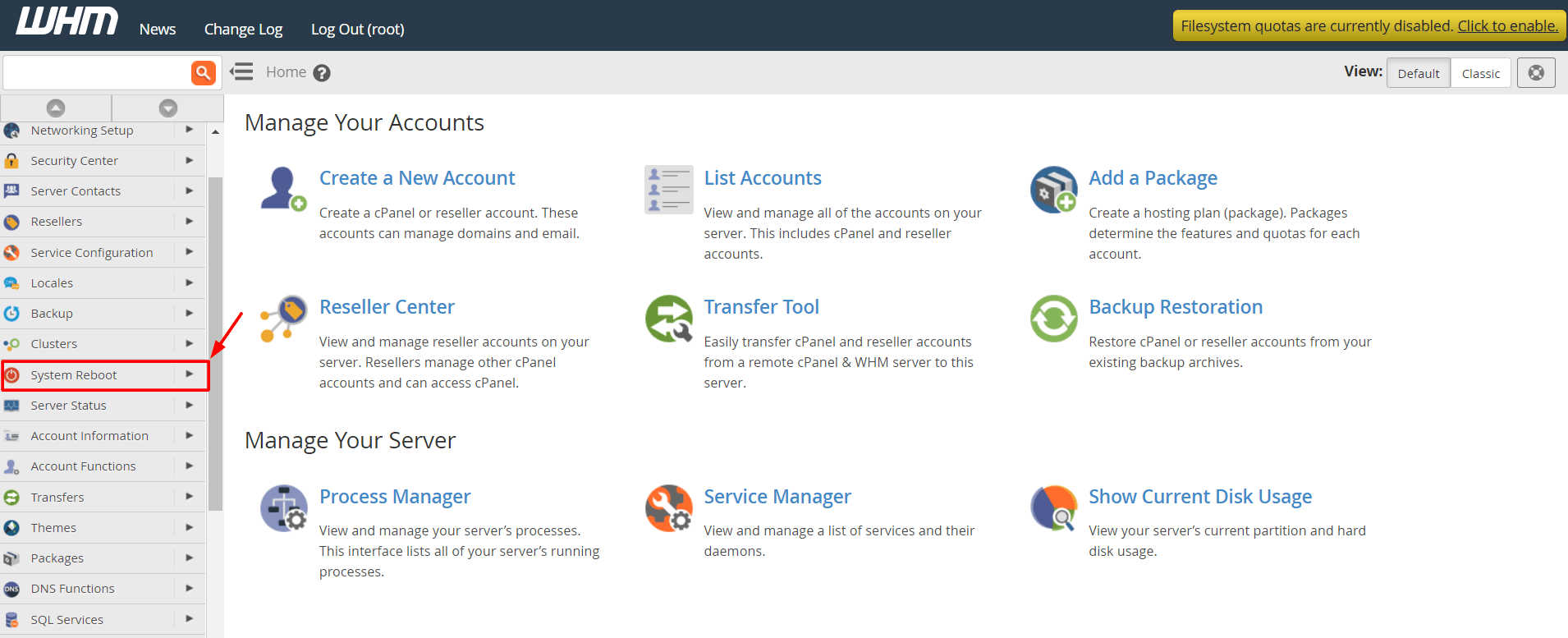Click the Service Manager puzzle icon
This screenshot has height=638, width=1568.
click(668, 507)
